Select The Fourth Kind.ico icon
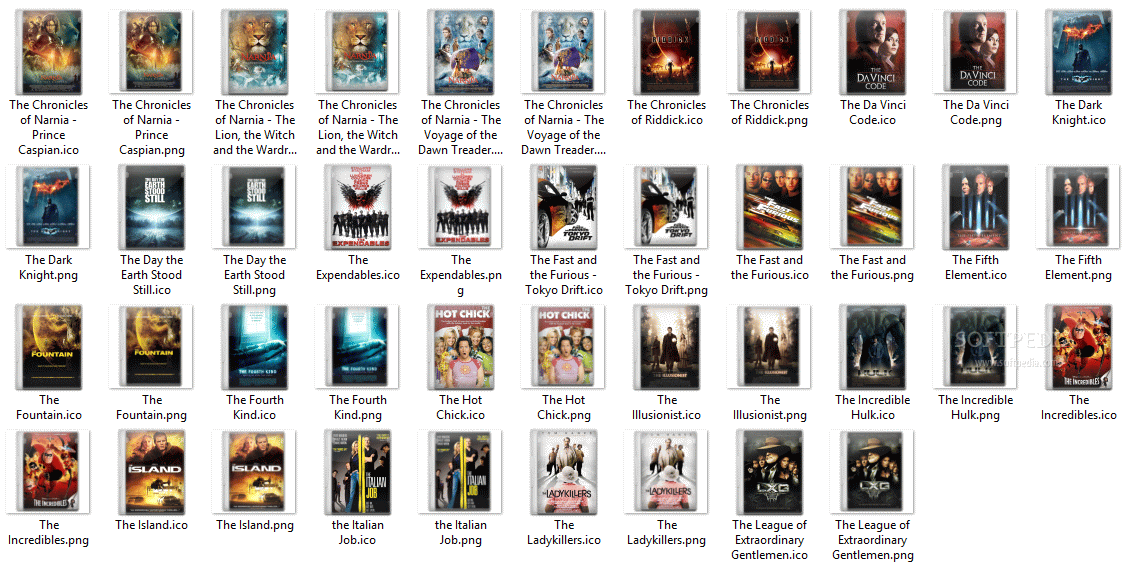The image size is (1129, 568). click(x=254, y=347)
